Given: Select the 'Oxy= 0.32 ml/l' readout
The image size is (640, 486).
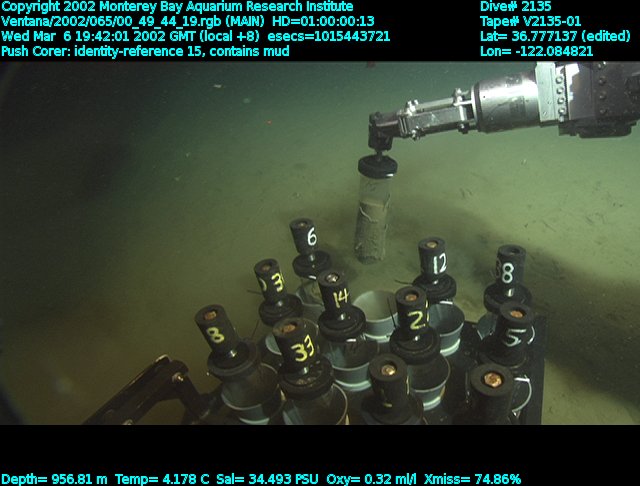Looking at the screenshot, I should [x=372, y=479].
